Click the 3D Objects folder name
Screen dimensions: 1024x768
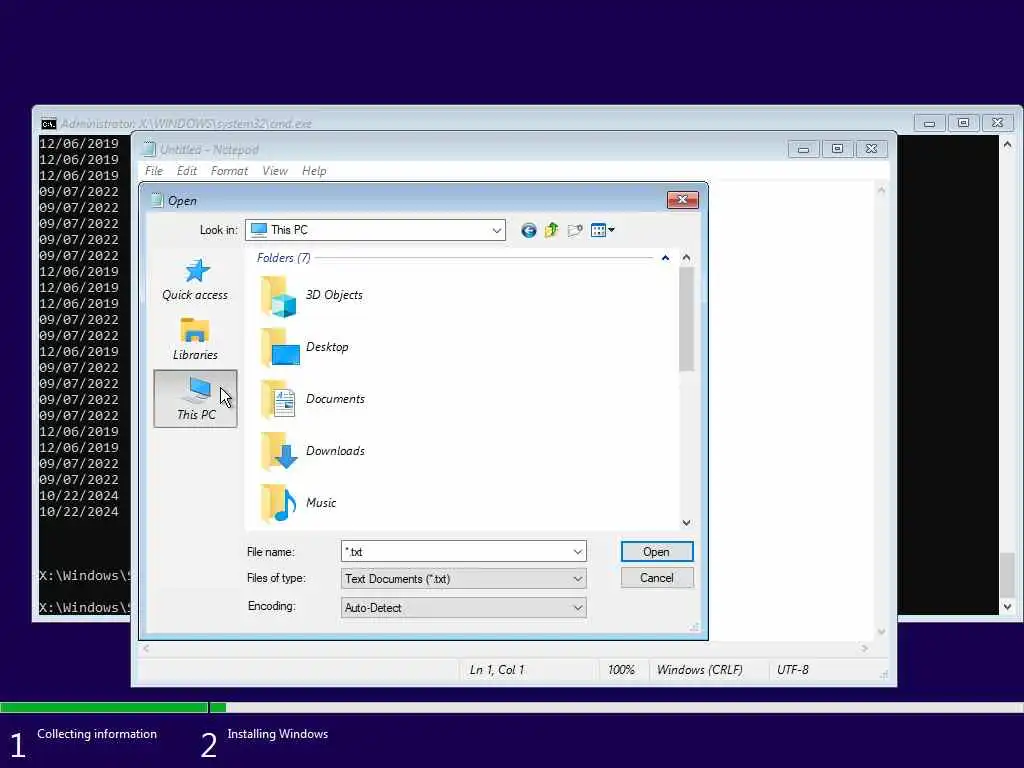(334, 295)
